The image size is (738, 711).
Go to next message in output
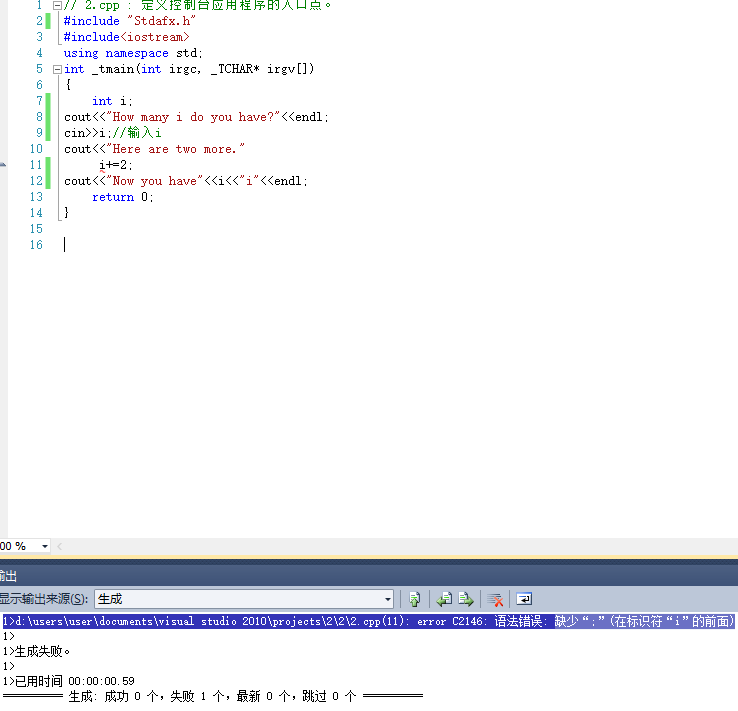tap(465, 599)
